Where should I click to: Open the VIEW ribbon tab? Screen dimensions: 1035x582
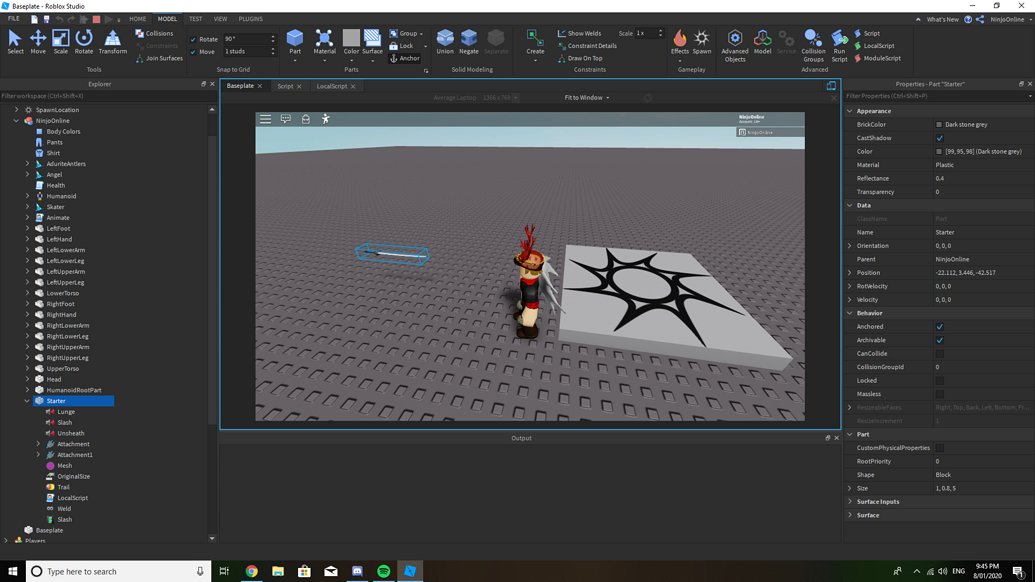point(220,18)
